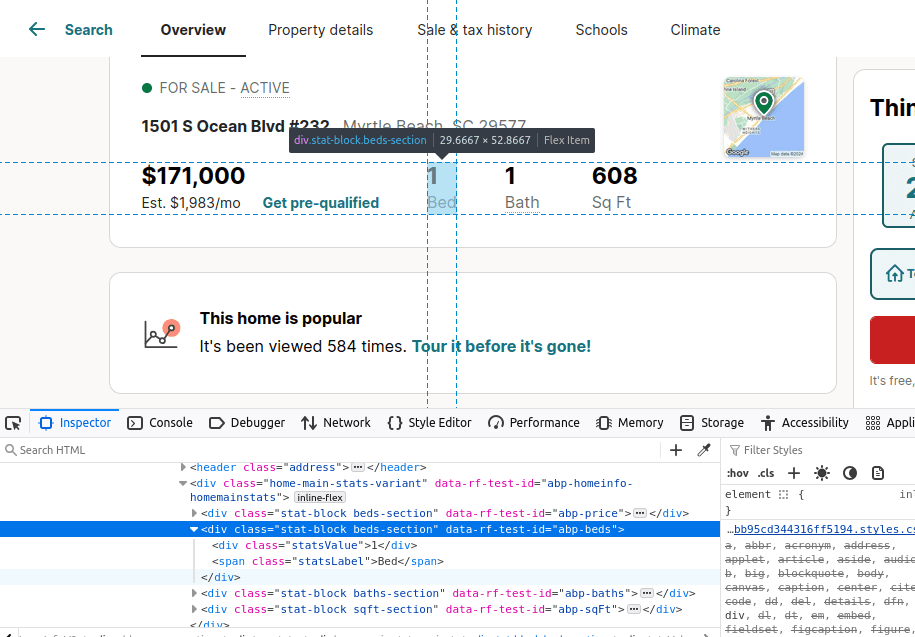The width and height of the screenshot is (915, 637).
Task: Switch to the Memory tab
Action: click(630, 423)
